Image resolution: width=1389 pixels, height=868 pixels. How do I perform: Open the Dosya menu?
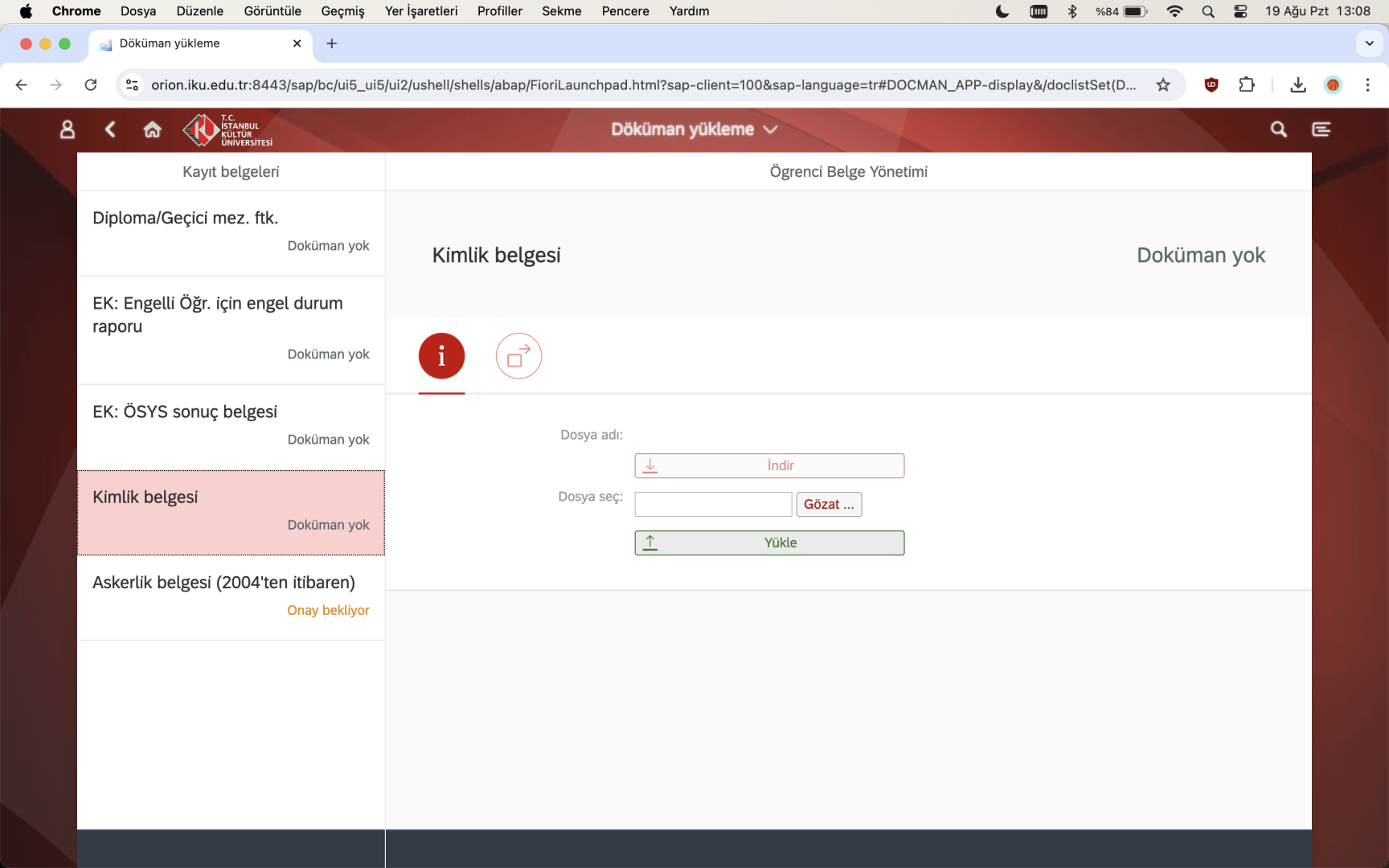pyautogui.click(x=138, y=11)
